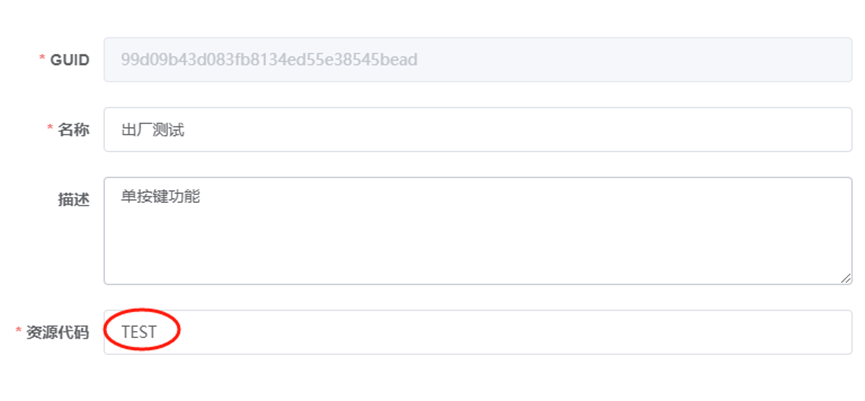Click the 资源代码 field label
This screenshot has width=865, height=401.
(59, 332)
